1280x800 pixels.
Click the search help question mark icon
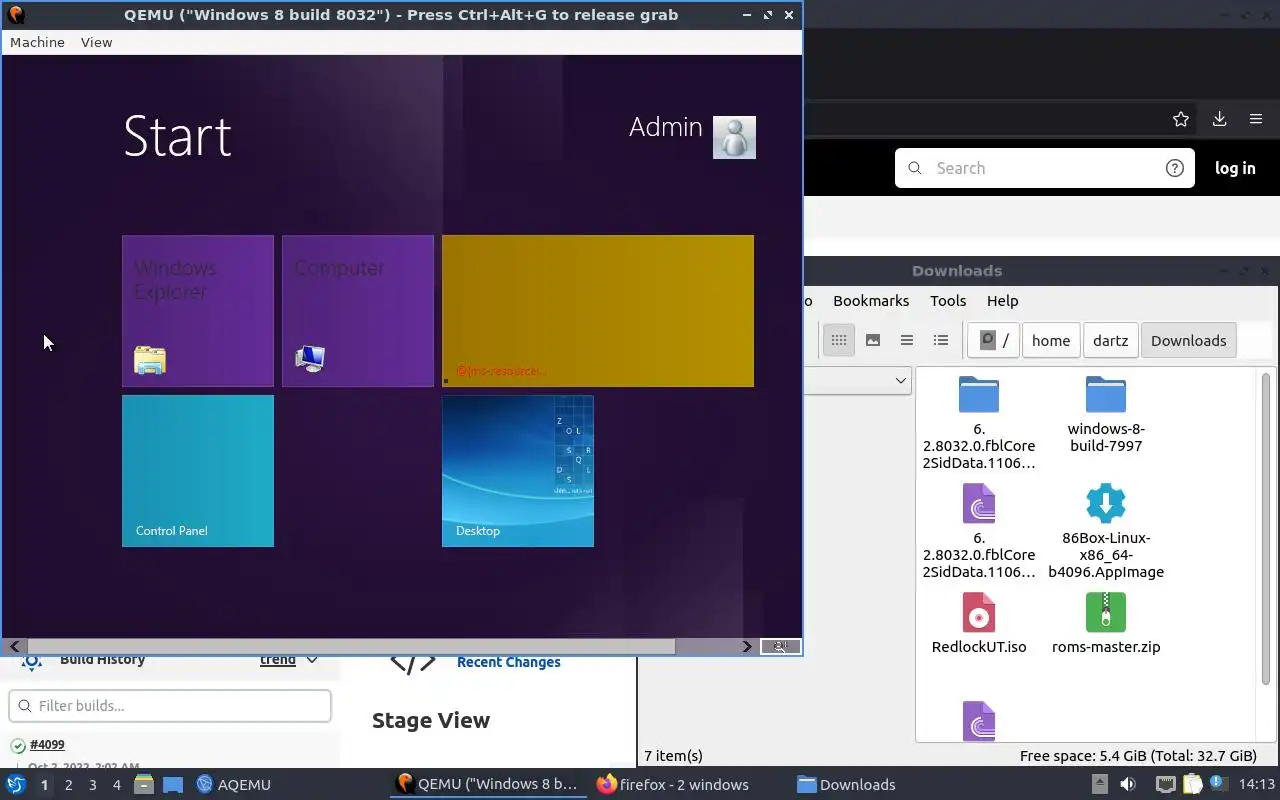coord(1175,168)
